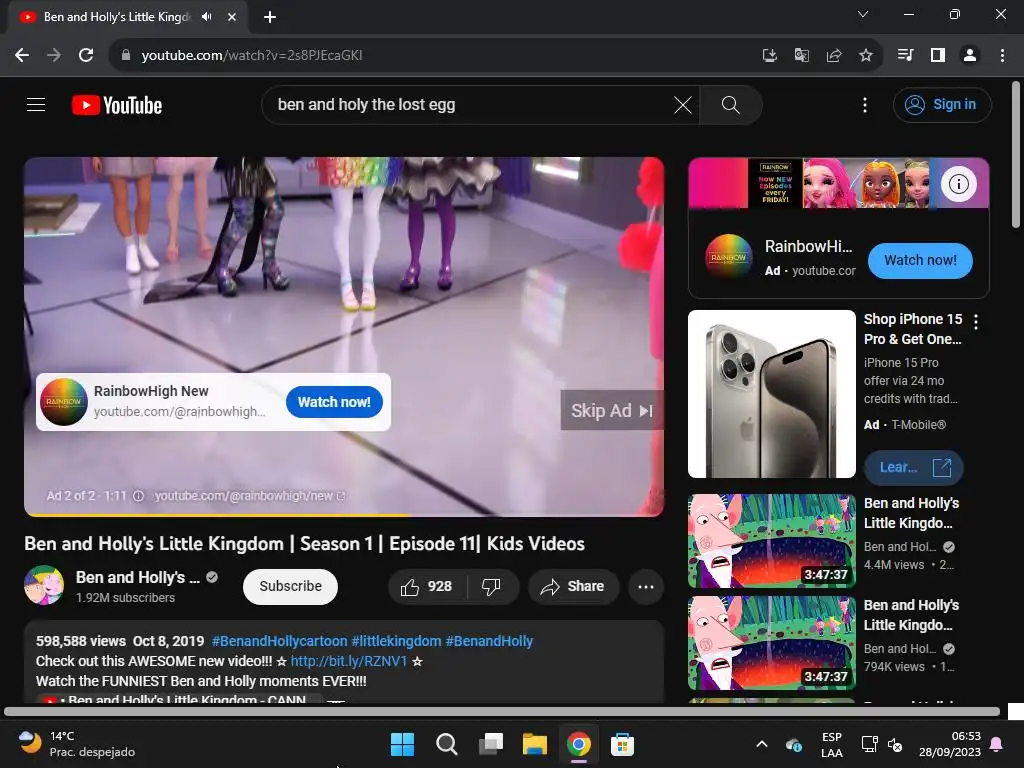This screenshot has height=768, width=1024.
Task: Click #BenandHolly hashtag
Action: (x=489, y=641)
